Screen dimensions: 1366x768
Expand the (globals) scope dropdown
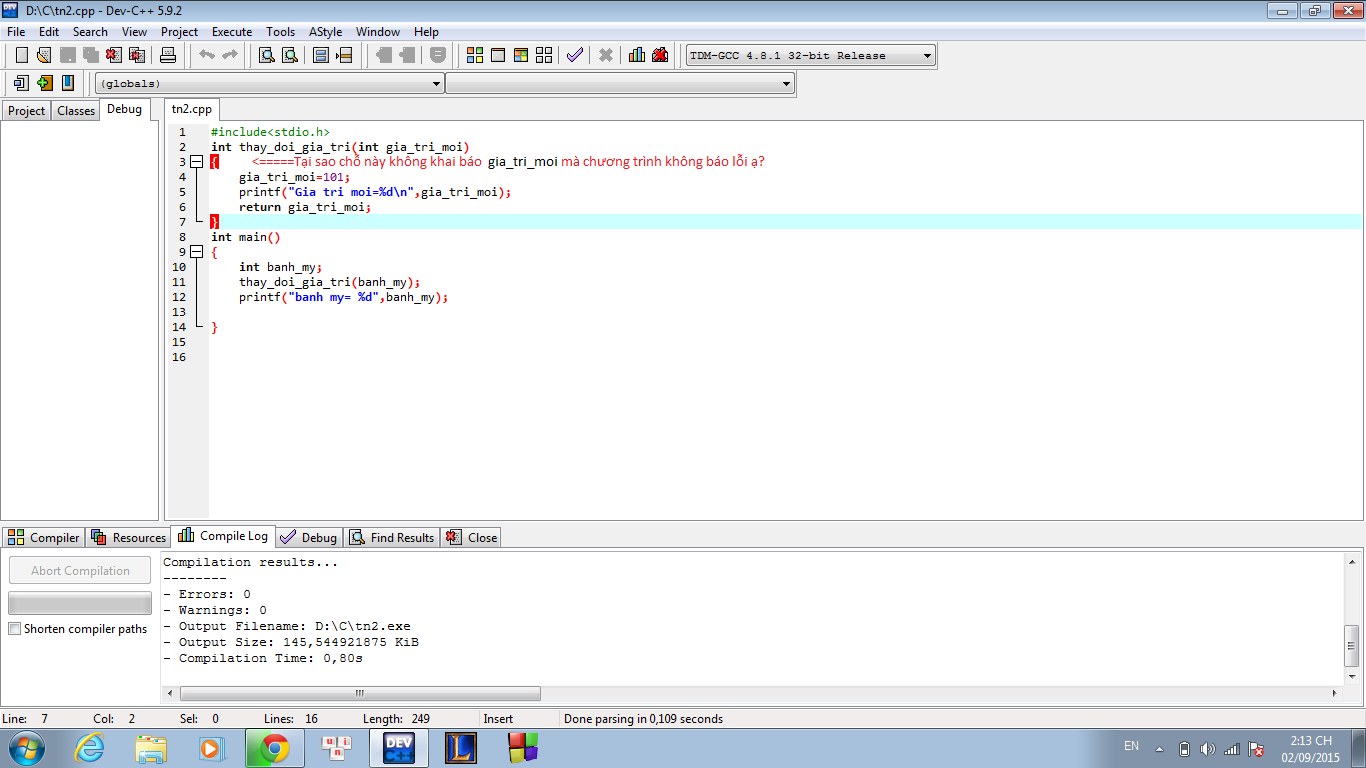[436, 84]
